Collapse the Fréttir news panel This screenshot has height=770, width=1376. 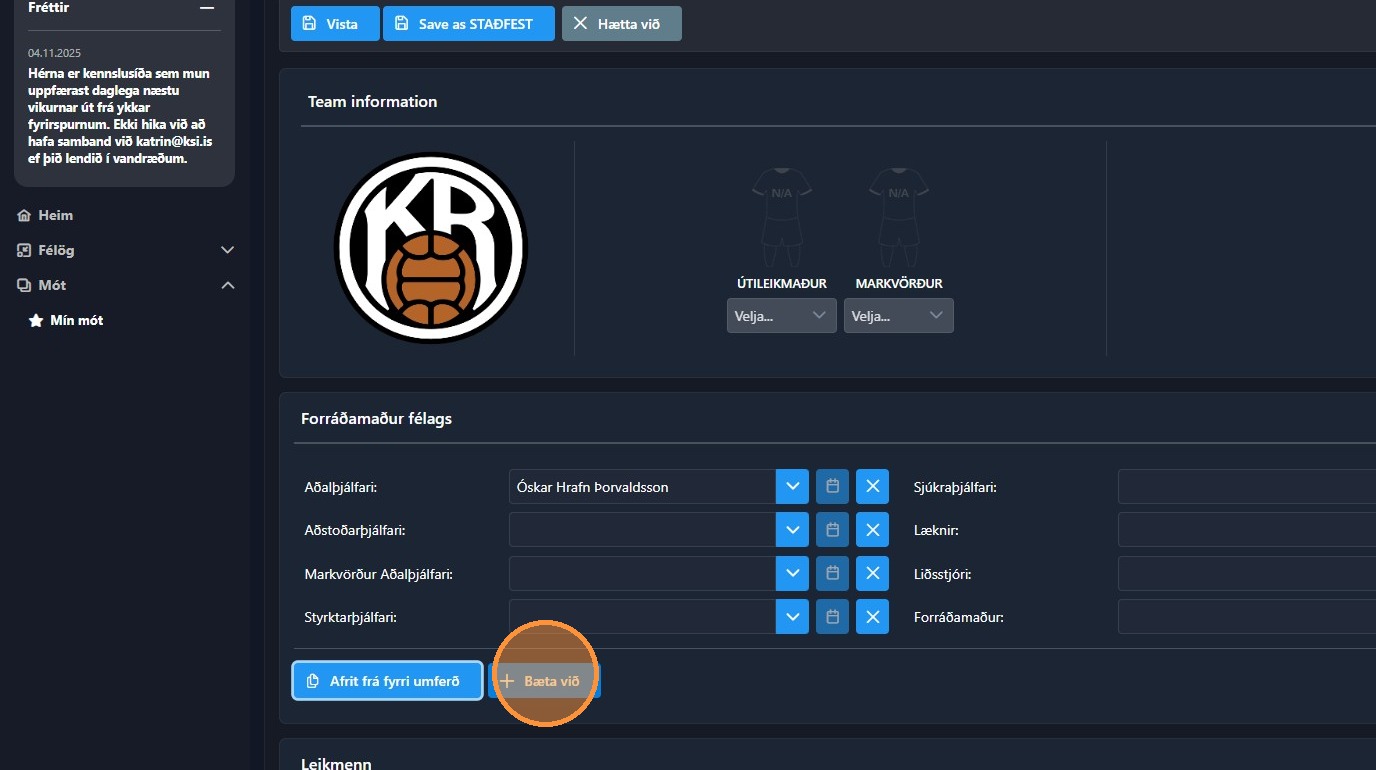point(207,8)
